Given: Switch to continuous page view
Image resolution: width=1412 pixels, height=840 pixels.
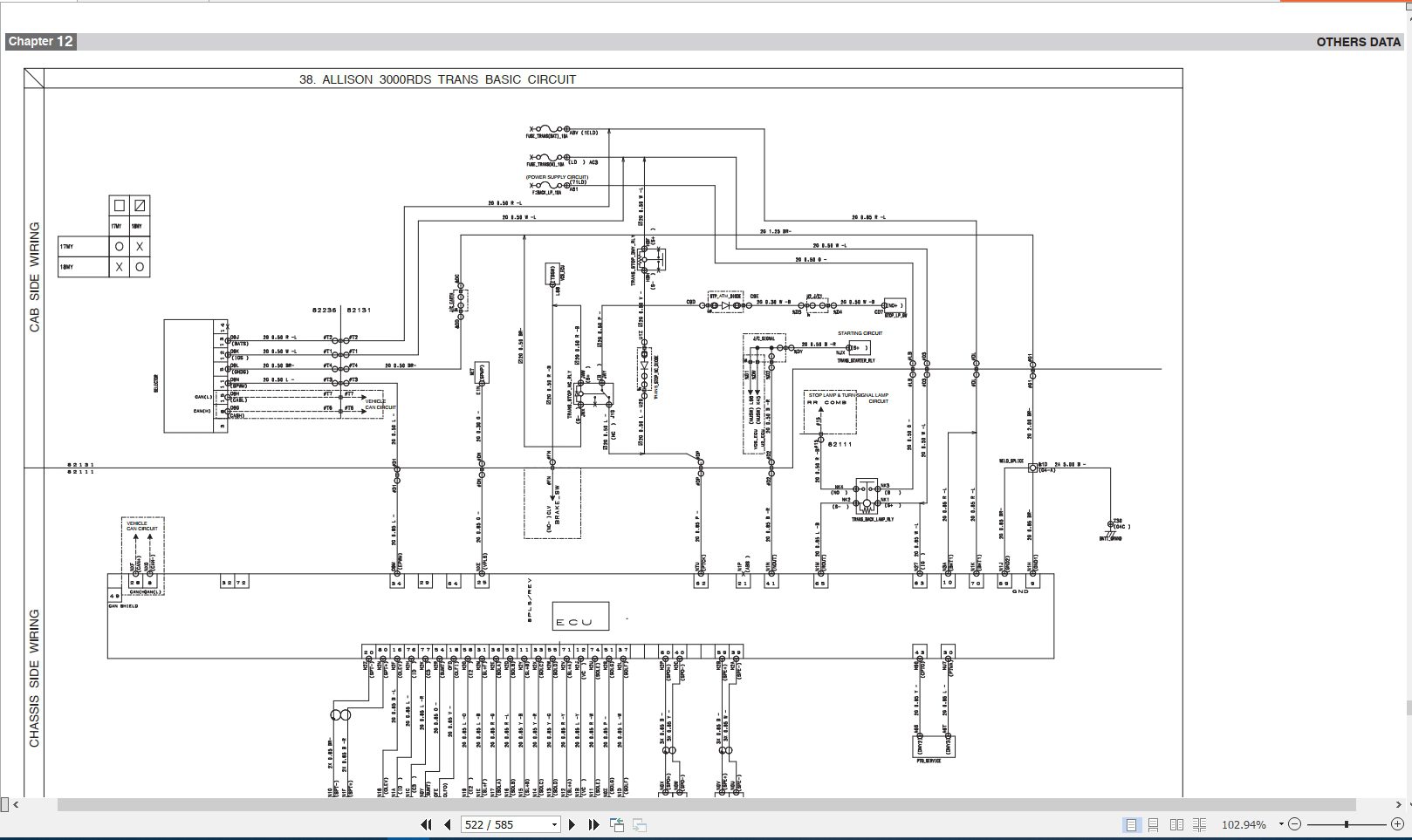Looking at the screenshot, I should click(1154, 824).
